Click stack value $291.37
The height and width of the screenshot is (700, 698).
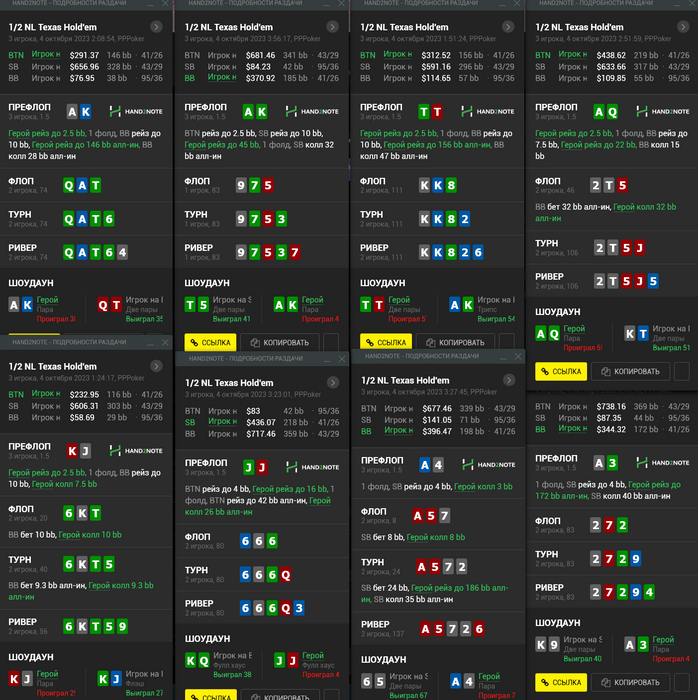point(84,55)
